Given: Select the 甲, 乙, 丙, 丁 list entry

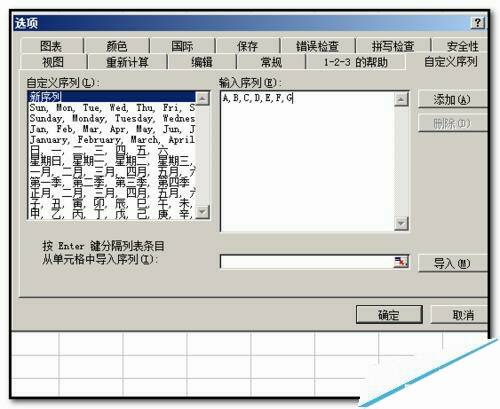Looking at the screenshot, I should (x=112, y=214).
